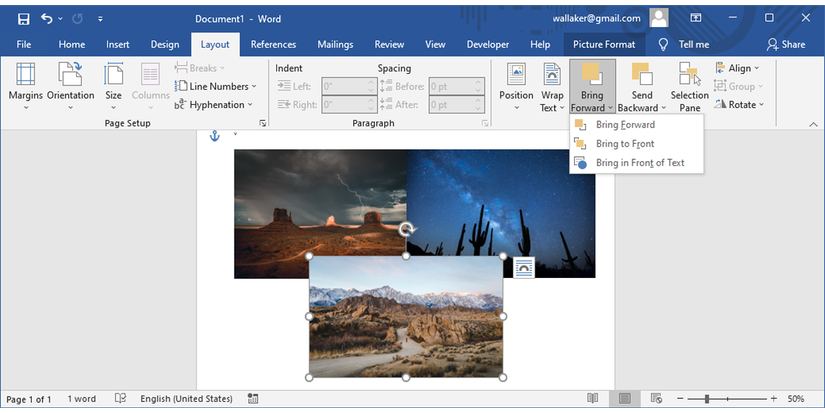Switch to the Insert tab

pyautogui.click(x=117, y=45)
